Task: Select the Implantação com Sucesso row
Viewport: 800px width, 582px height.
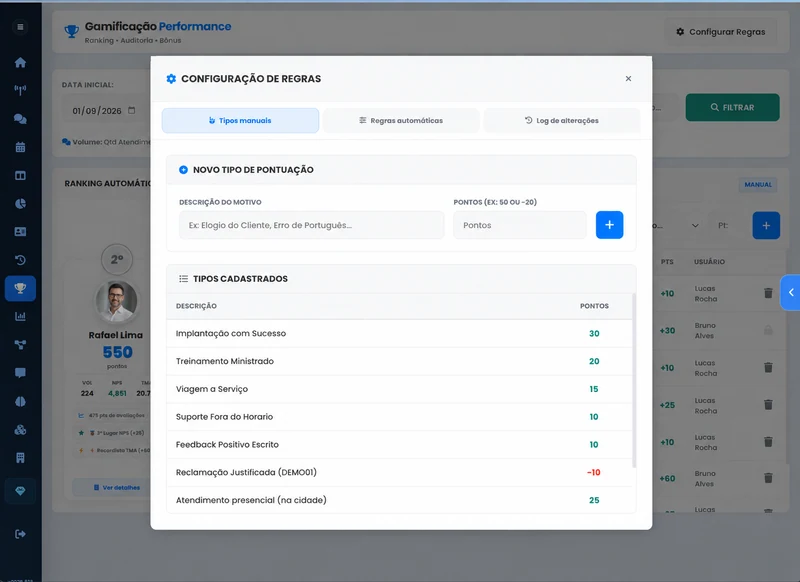Action: (x=399, y=334)
